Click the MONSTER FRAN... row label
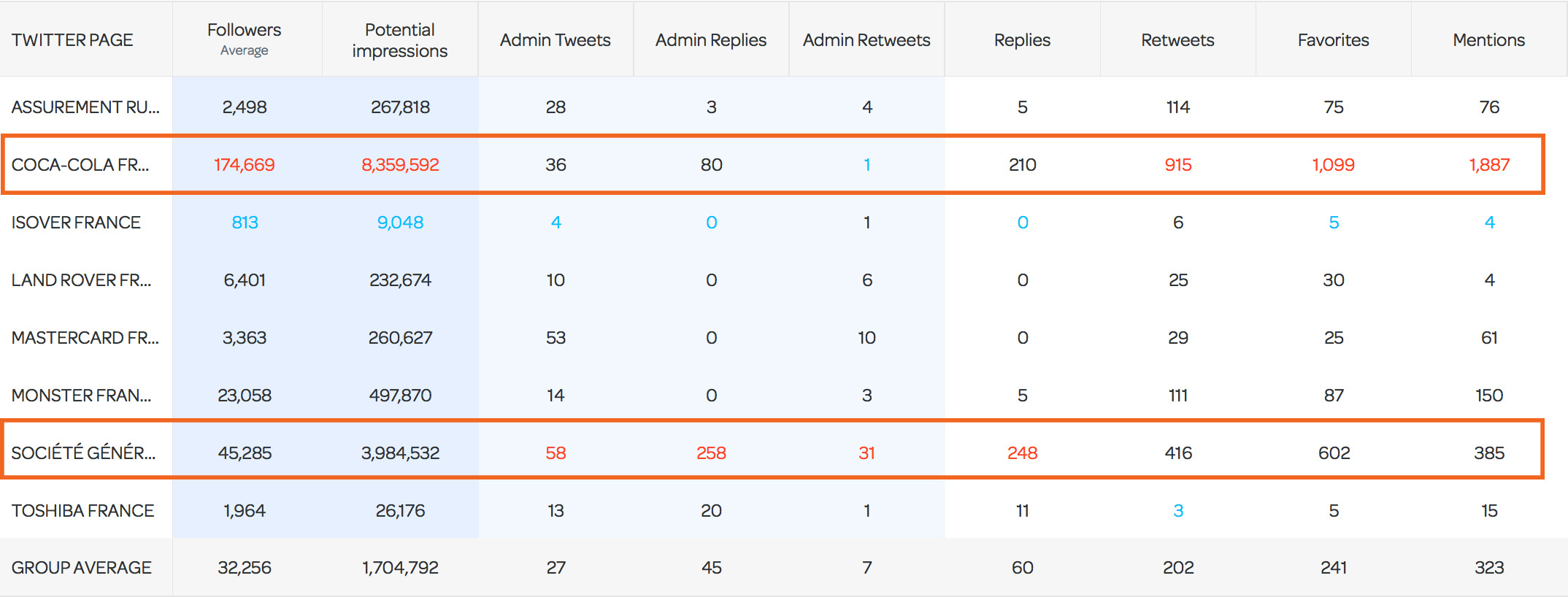The image size is (1568, 597). point(81,396)
